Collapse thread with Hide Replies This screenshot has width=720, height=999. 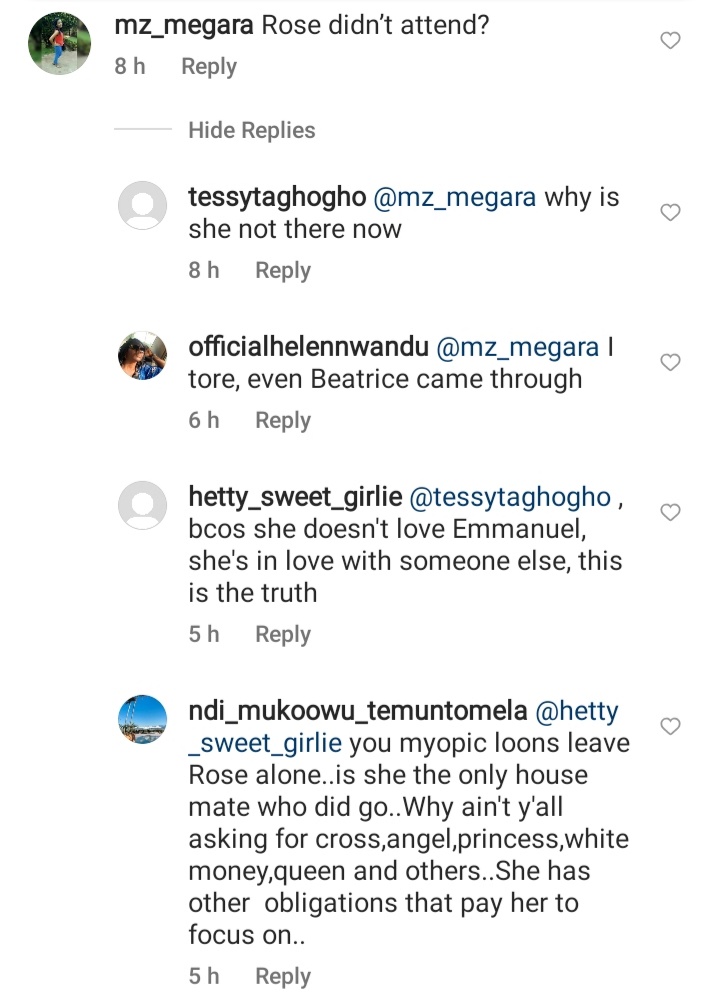(251, 130)
